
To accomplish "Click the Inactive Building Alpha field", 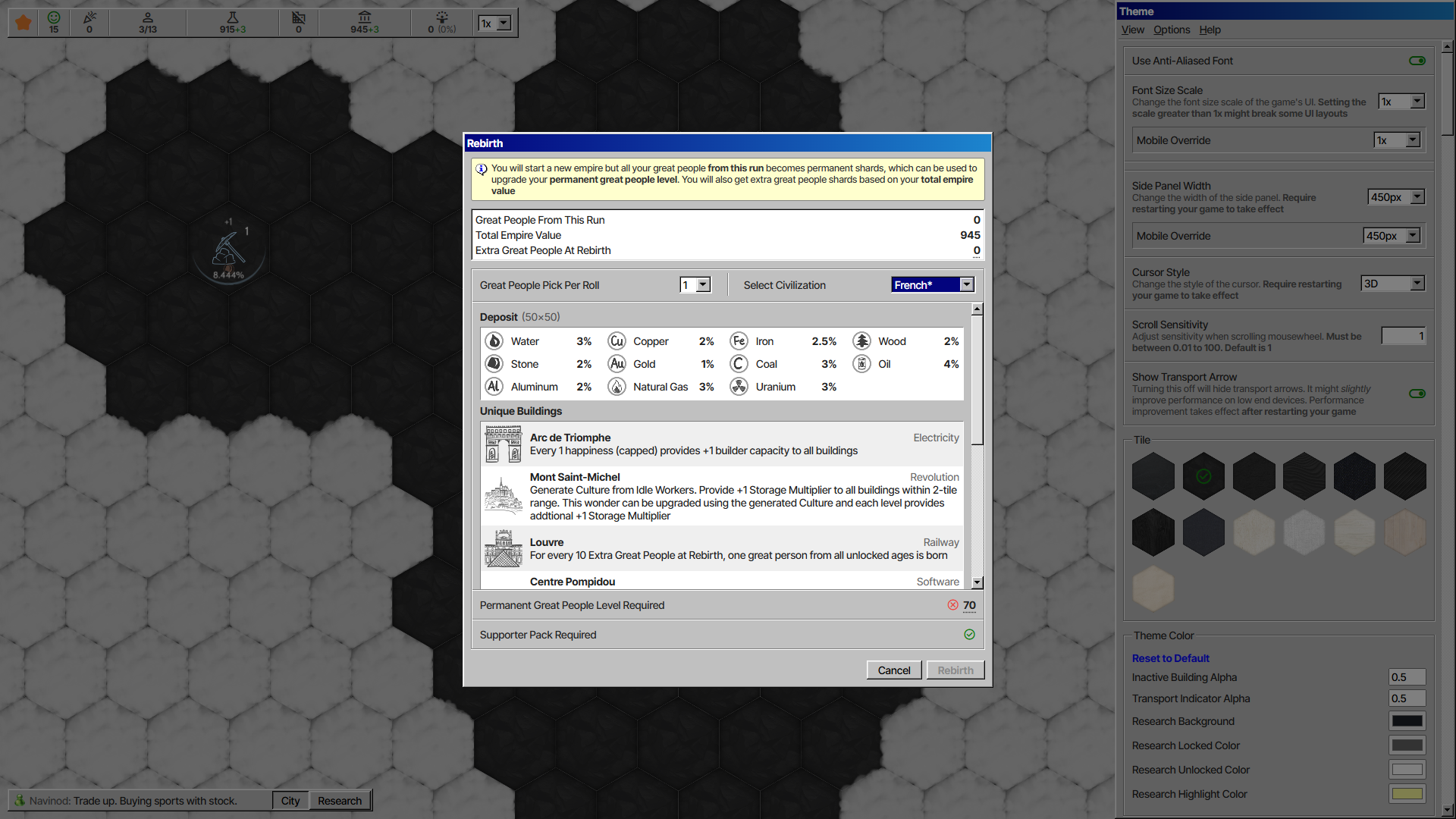I will pyautogui.click(x=1407, y=677).
